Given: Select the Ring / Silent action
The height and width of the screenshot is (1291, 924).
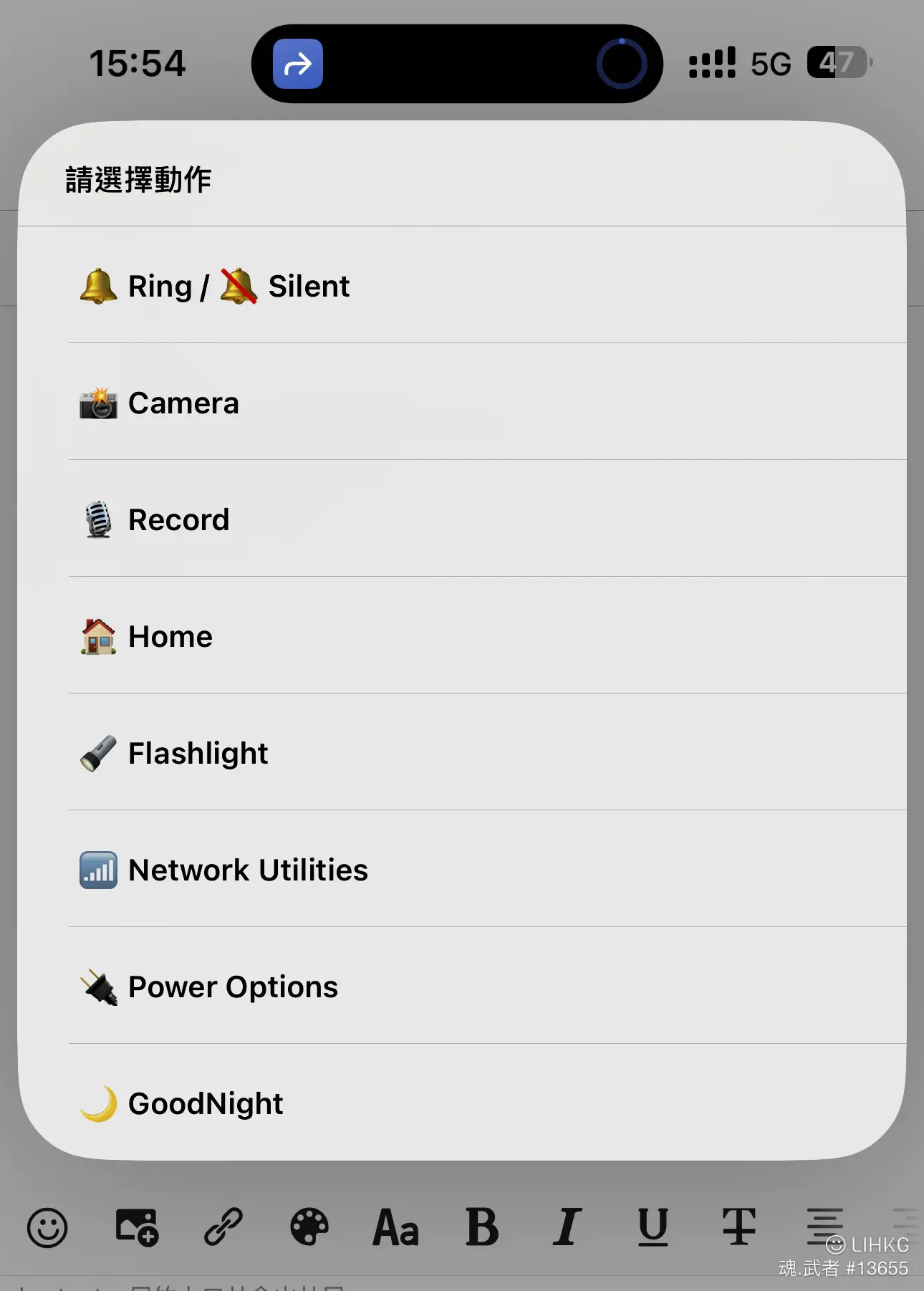Looking at the screenshot, I should (462, 285).
